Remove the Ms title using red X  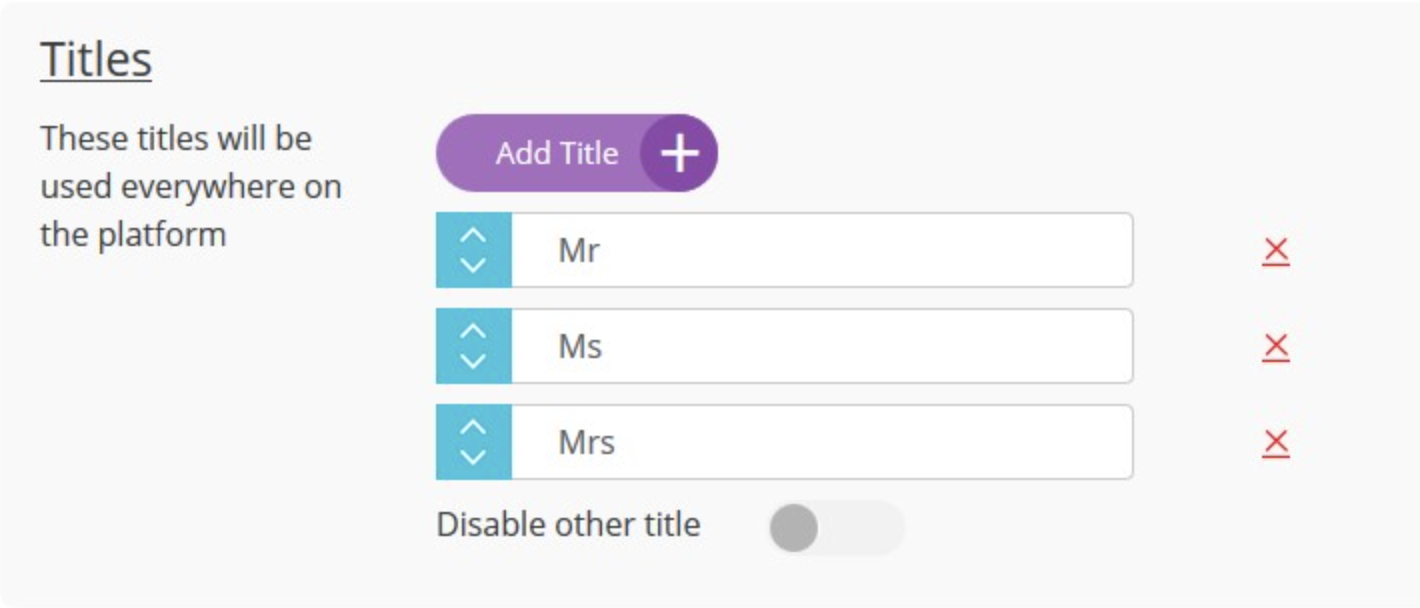point(1275,348)
